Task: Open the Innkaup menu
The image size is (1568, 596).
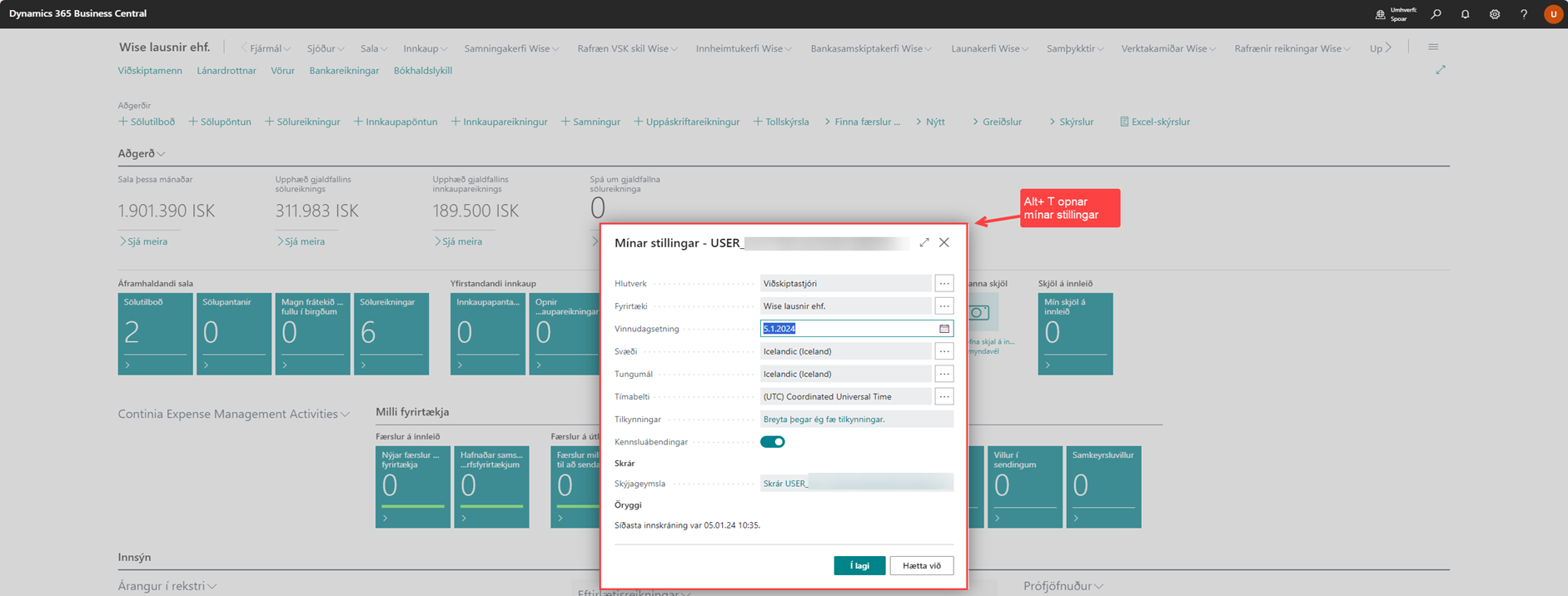Action: 425,49
